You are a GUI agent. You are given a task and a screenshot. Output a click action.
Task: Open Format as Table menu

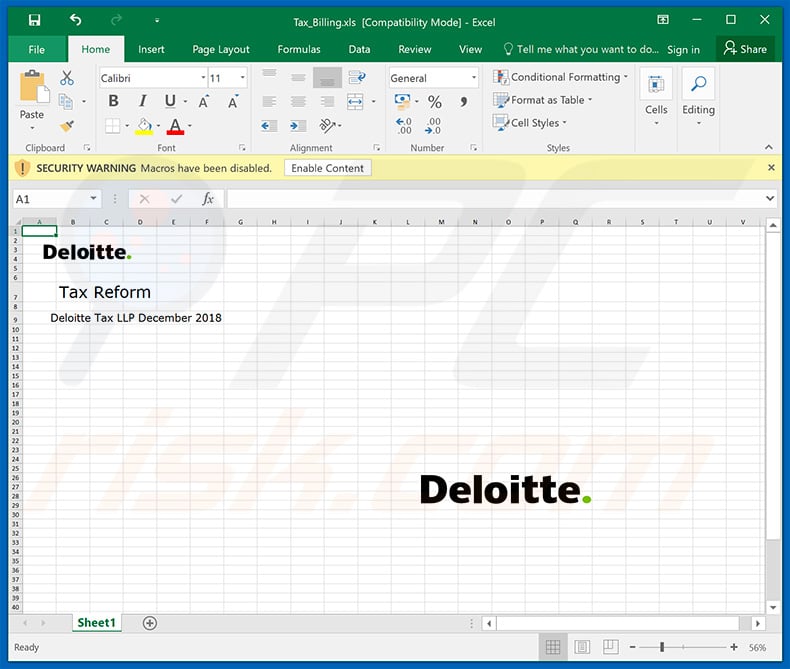click(543, 100)
